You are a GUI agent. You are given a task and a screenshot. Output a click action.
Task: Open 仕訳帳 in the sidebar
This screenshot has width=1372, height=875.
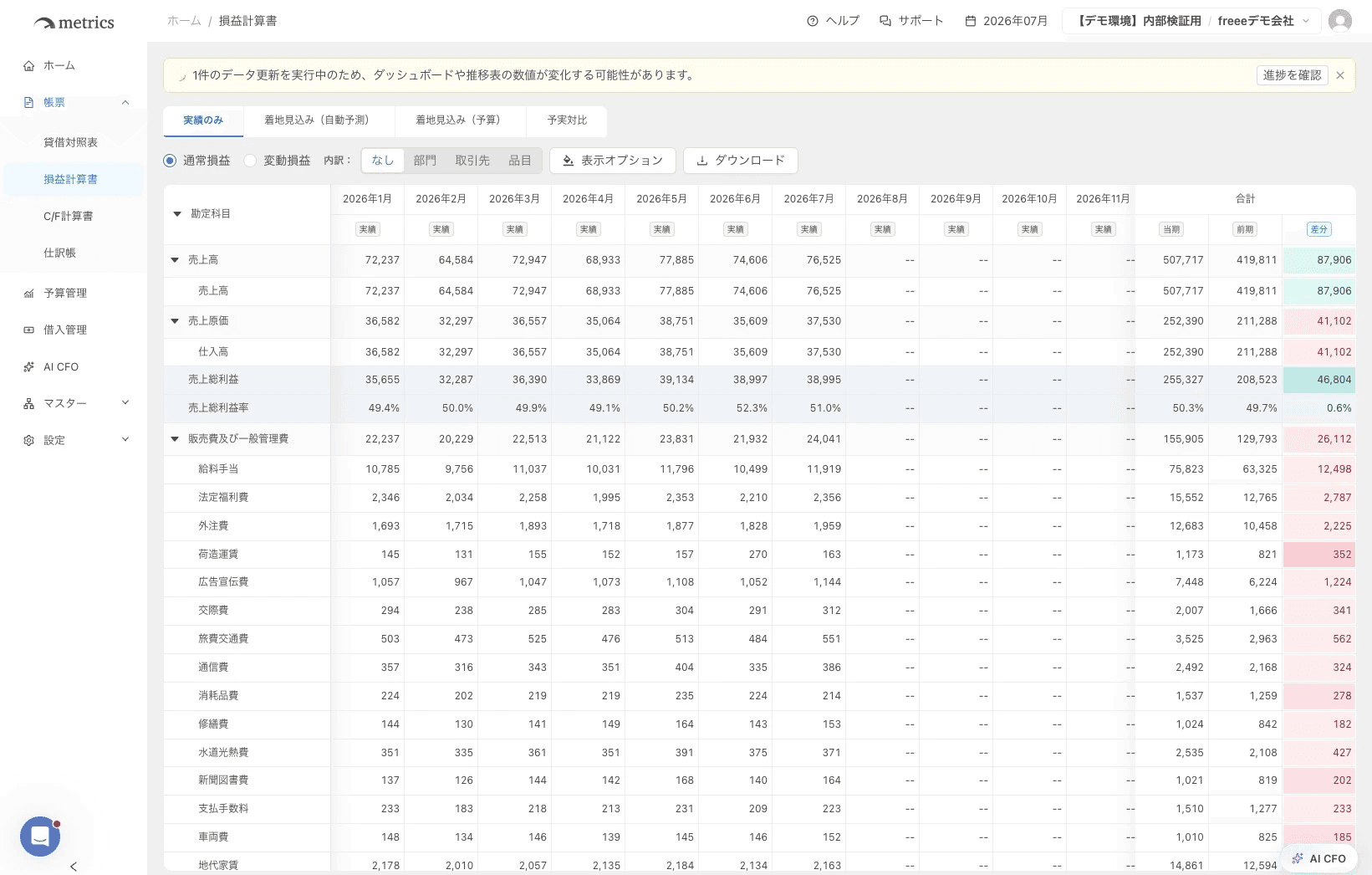74,253
